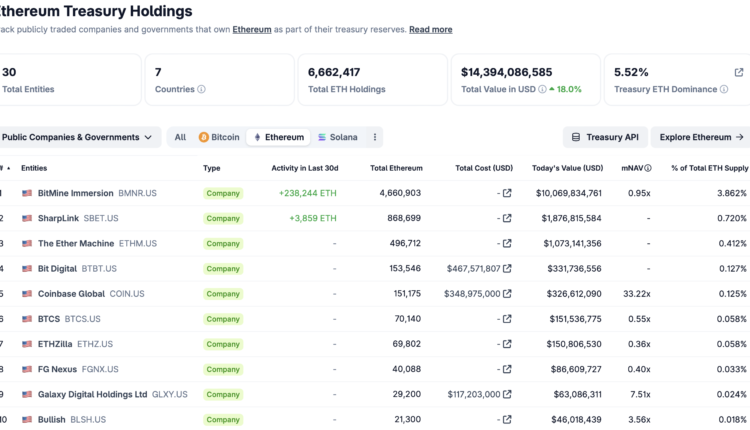Select the Ethereum filter tab
Screen dimensions: 750x430
pyautogui.click(x=278, y=137)
